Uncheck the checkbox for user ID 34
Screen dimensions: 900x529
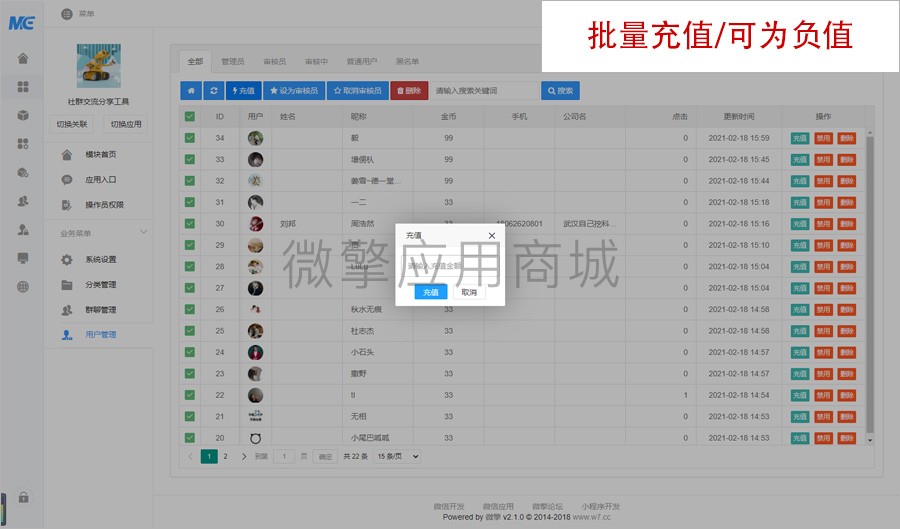click(x=190, y=138)
